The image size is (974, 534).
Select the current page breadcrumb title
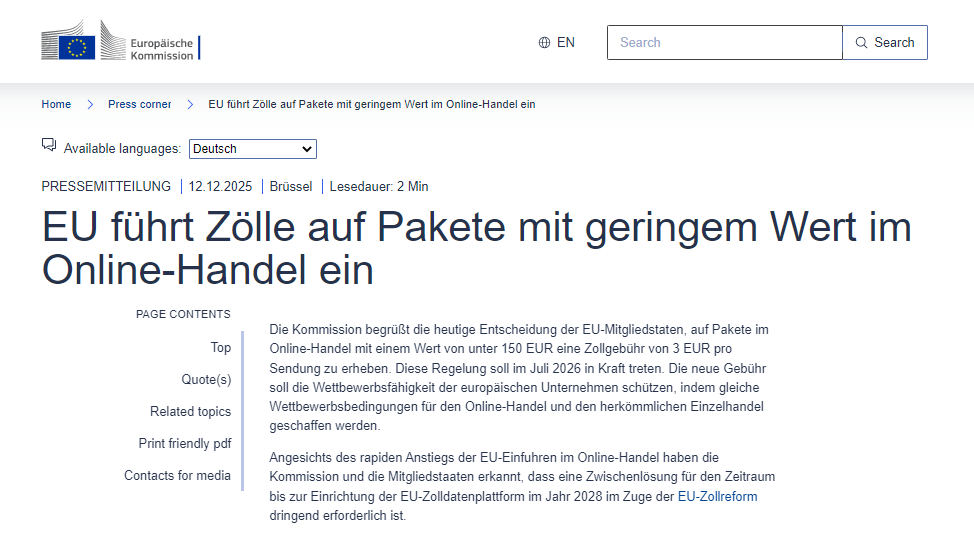click(371, 105)
